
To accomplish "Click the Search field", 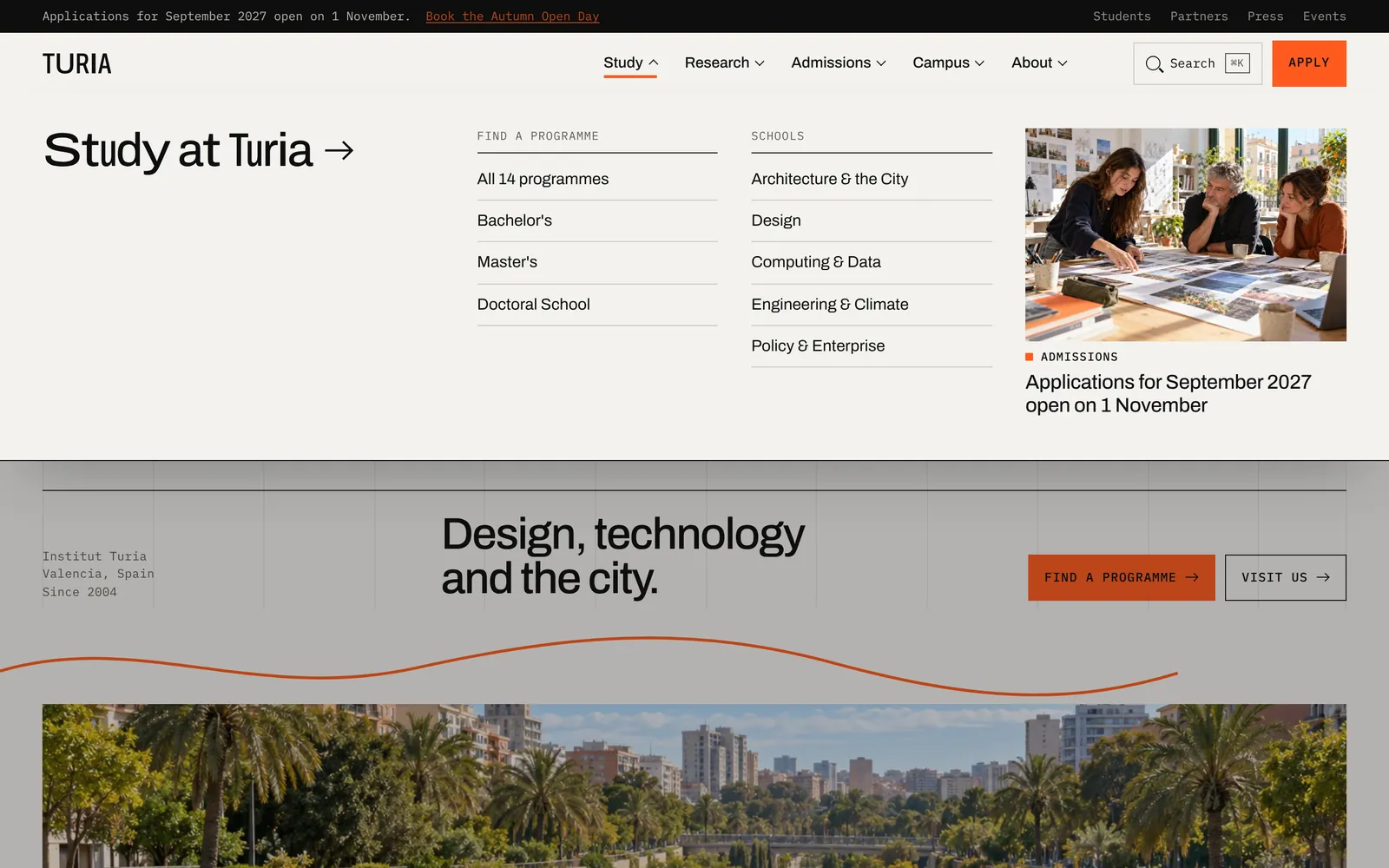I will pos(1197,63).
